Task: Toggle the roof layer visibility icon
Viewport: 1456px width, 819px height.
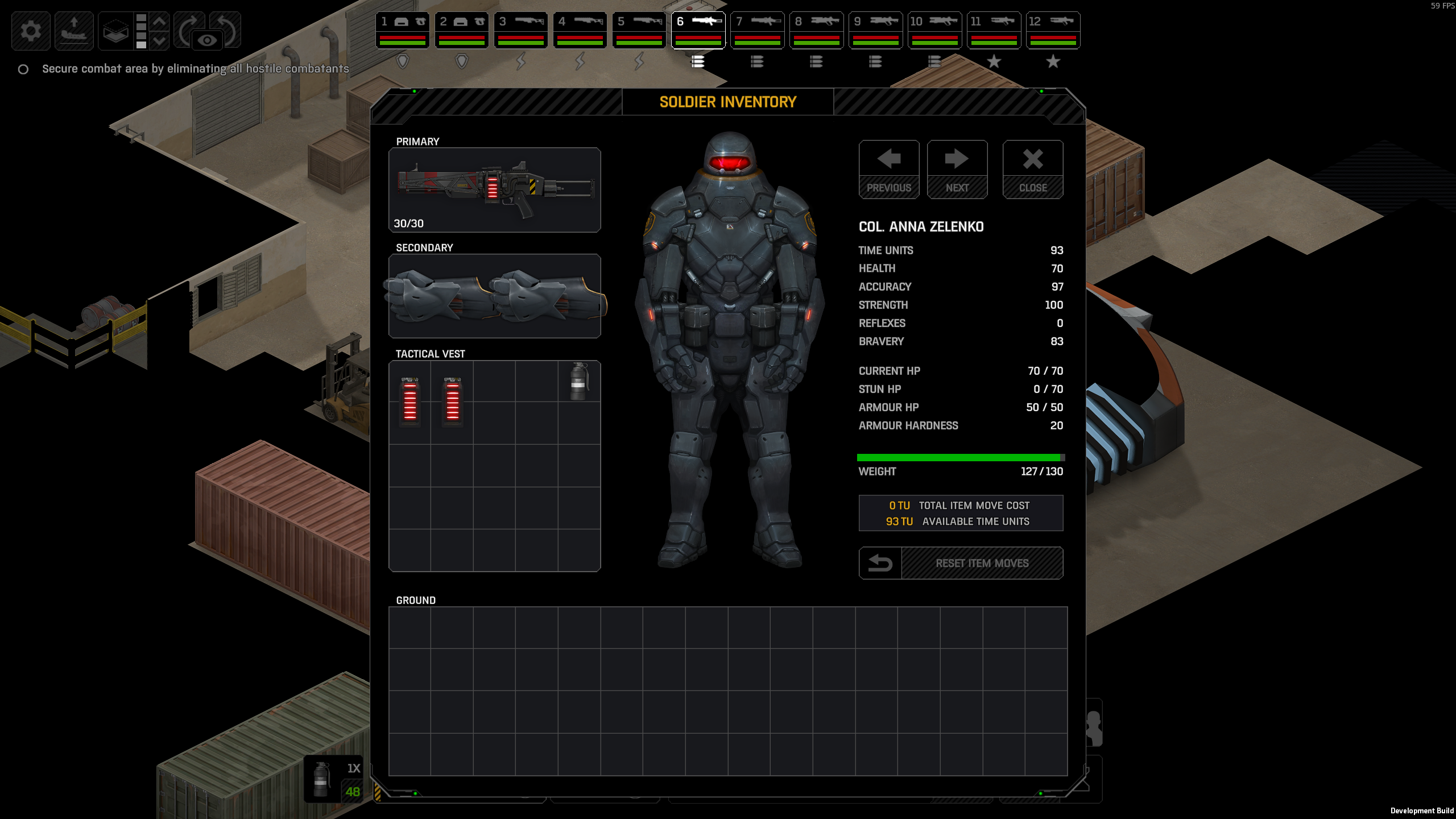Action: tap(115, 31)
